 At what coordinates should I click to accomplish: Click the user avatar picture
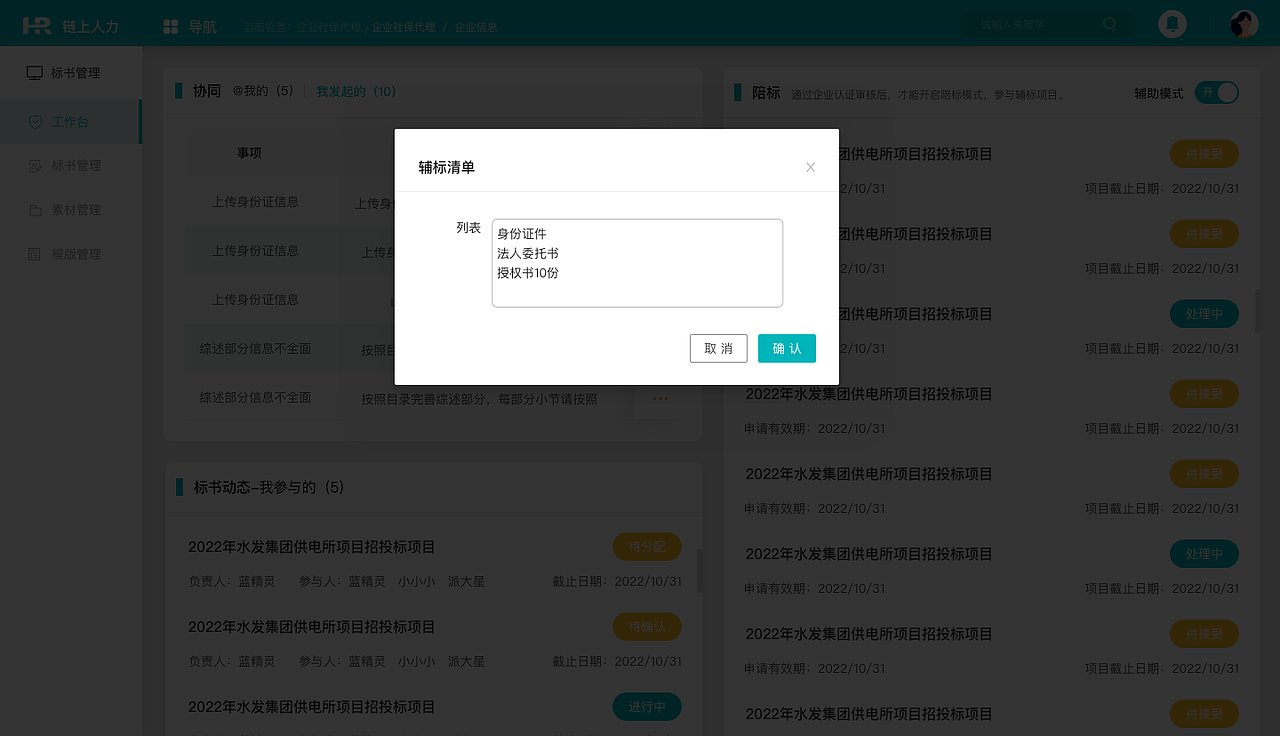[x=1242, y=22]
